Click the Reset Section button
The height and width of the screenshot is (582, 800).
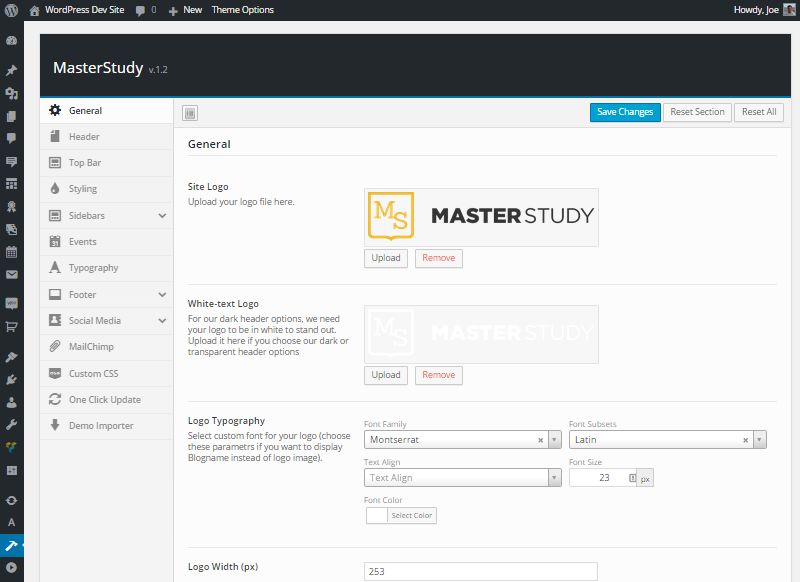tap(697, 112)
